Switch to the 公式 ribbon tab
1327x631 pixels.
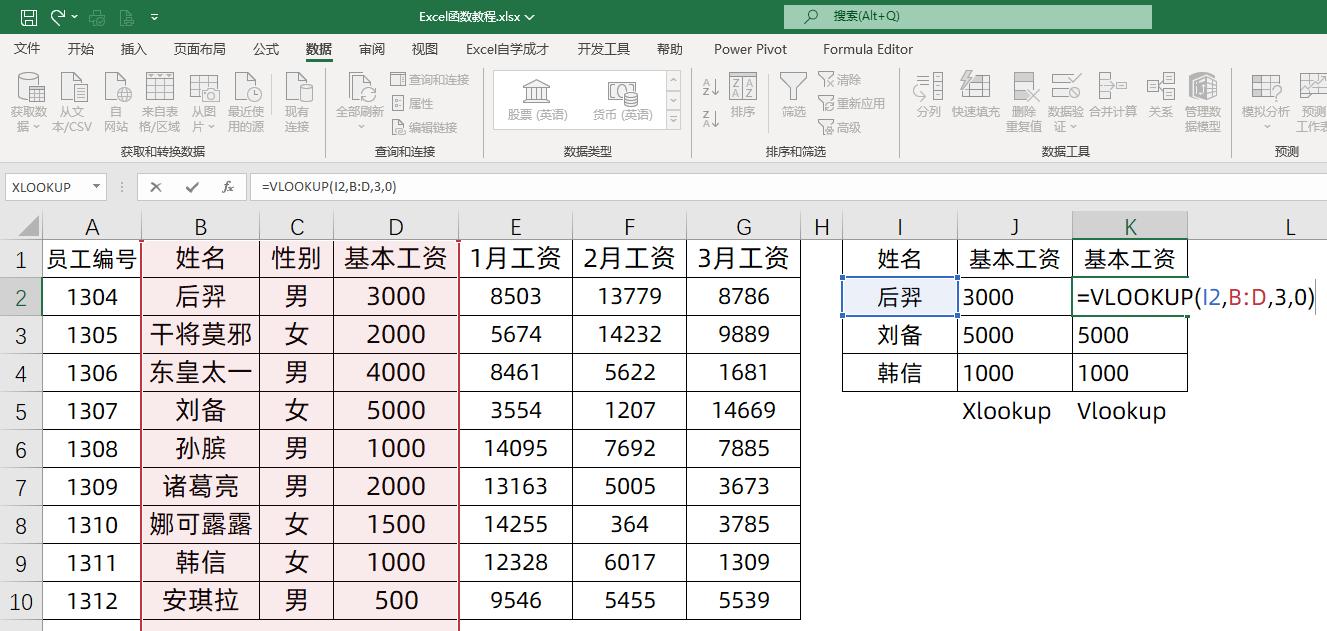265,48
